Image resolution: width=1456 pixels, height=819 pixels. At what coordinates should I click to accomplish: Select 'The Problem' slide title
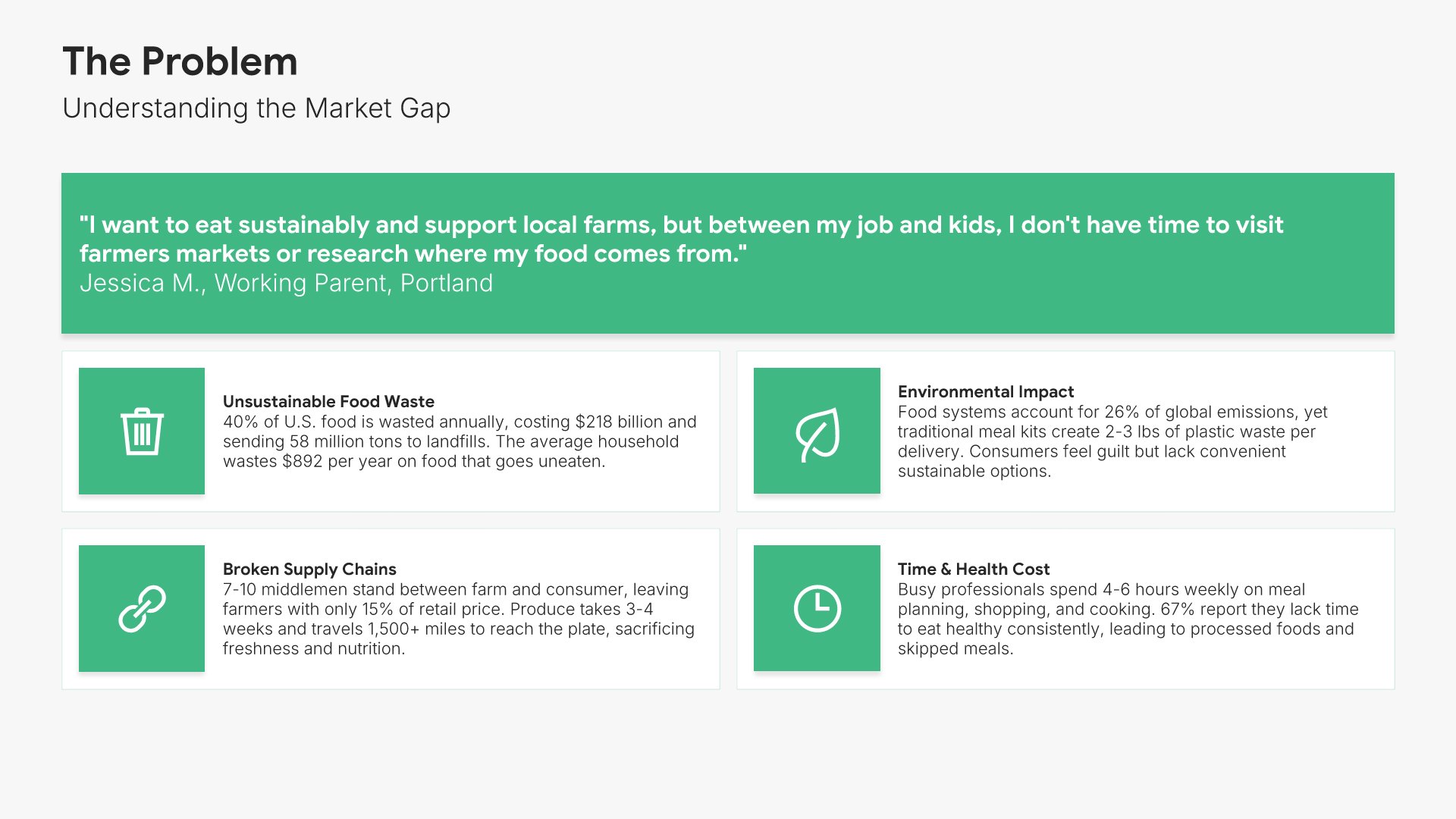click(x=180, y=61)
